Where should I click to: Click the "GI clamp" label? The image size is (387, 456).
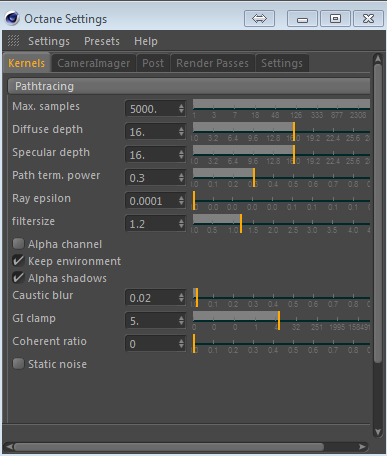coord(34,318)
